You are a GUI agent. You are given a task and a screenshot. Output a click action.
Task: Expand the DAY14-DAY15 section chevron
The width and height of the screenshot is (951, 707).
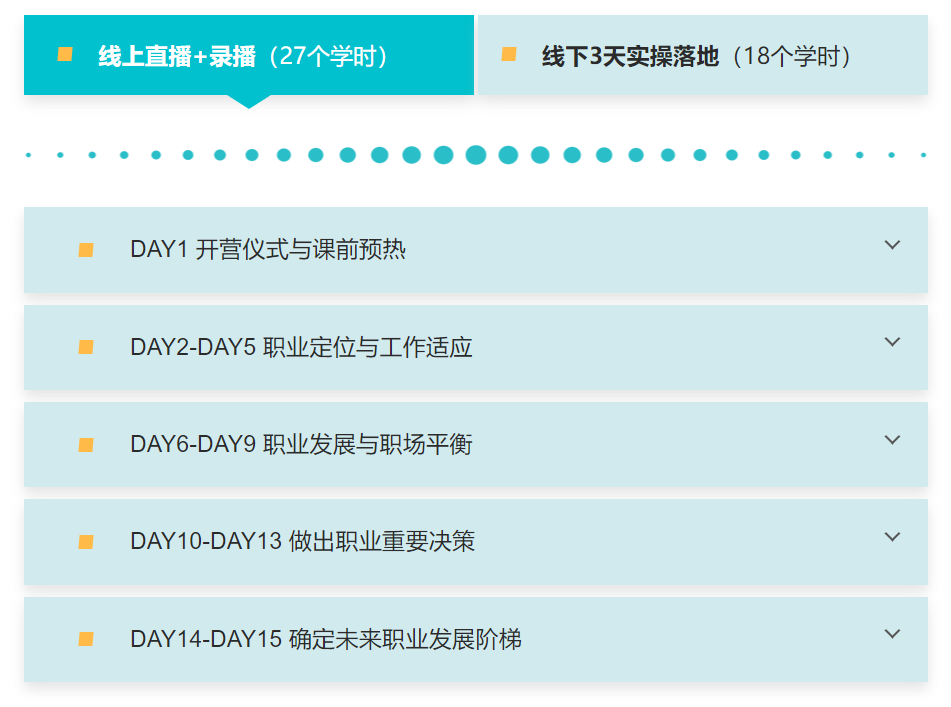pyautogui.click(x=893, y=634)
